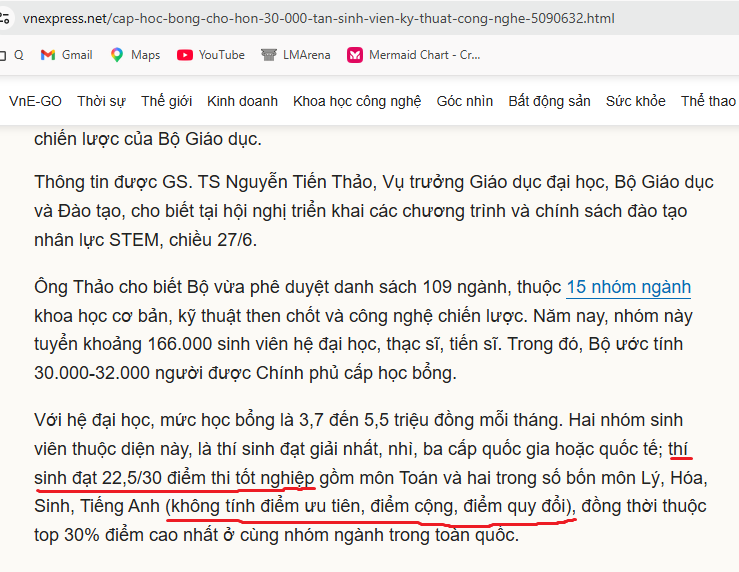739x572 pixels.
Task: Open the Khoa học công nghệ section
Action: coord(357,101)
